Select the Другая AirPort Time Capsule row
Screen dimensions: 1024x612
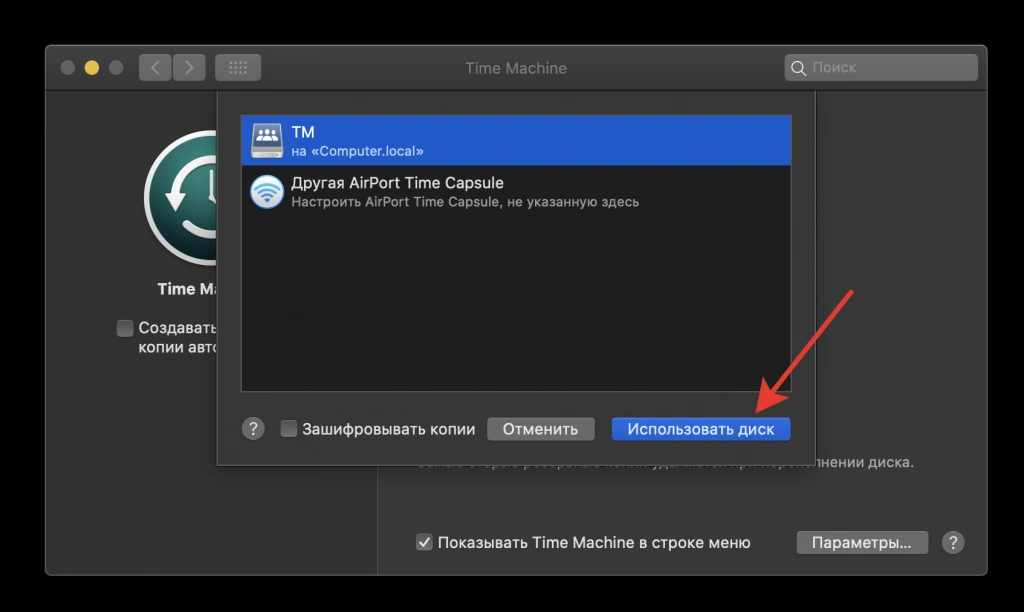point(516,191)
